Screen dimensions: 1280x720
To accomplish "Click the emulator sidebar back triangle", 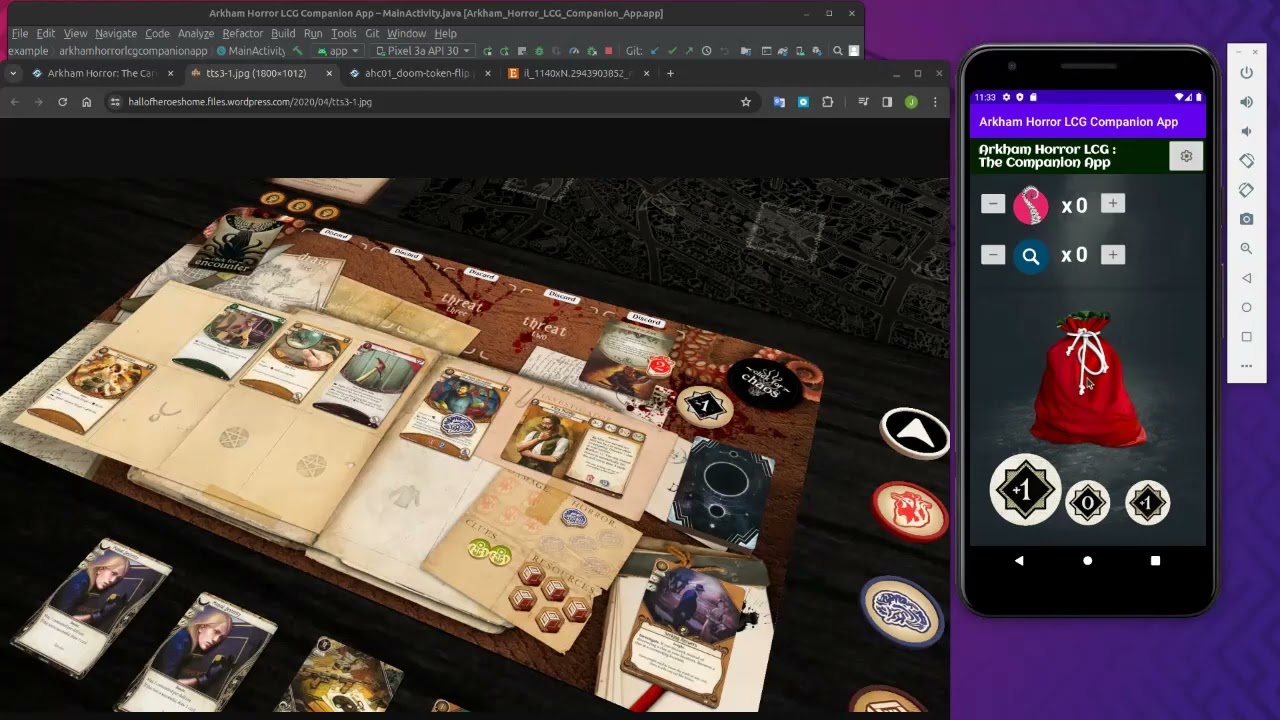I will [x=1246, y=278].
